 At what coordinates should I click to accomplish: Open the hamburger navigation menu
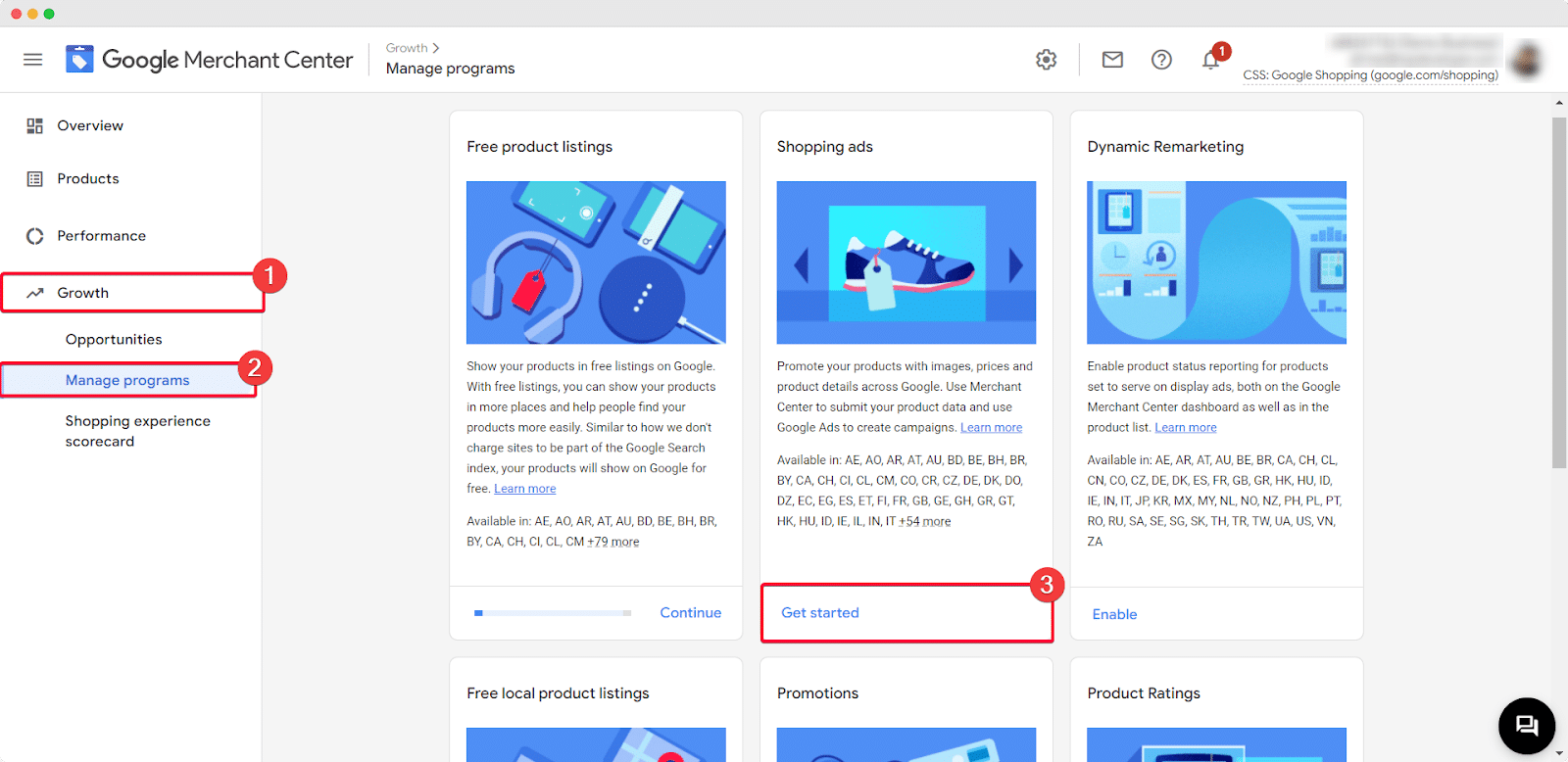point(33,60)
